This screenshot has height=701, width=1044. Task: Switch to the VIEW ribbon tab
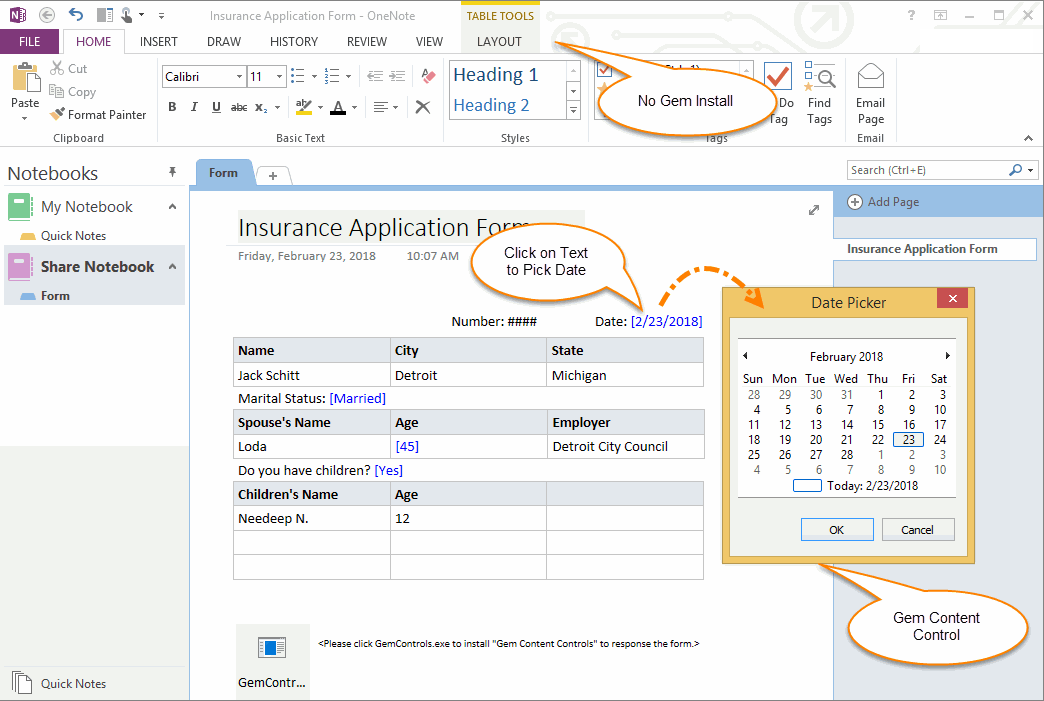[429, 41]
